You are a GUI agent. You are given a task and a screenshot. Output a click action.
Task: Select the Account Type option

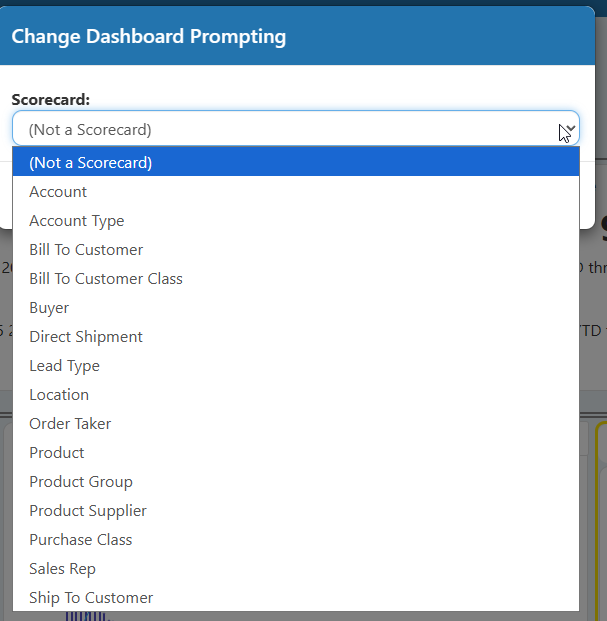(296, 221)
